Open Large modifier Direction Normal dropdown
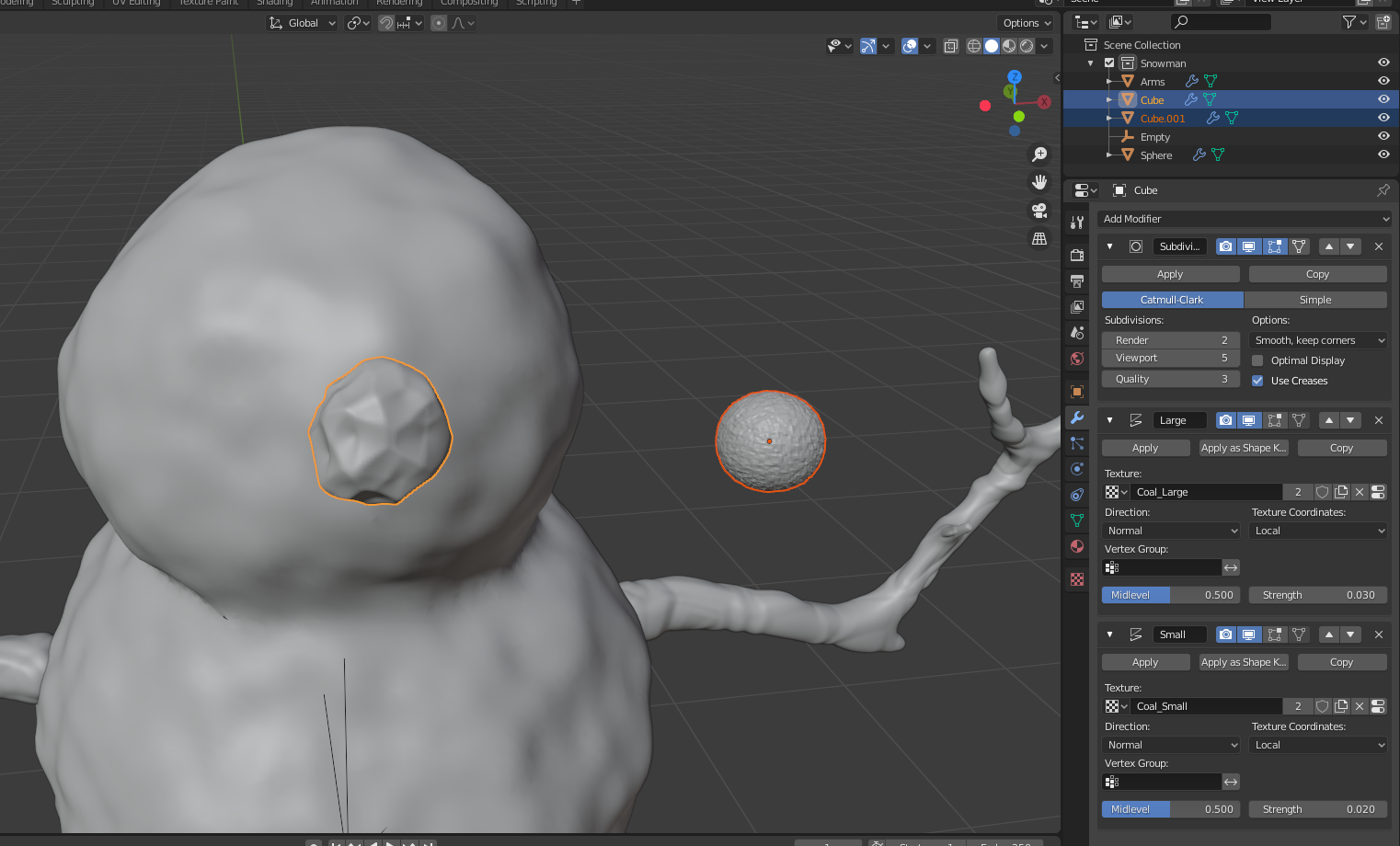The image size is (1400, 846). 1172,531
